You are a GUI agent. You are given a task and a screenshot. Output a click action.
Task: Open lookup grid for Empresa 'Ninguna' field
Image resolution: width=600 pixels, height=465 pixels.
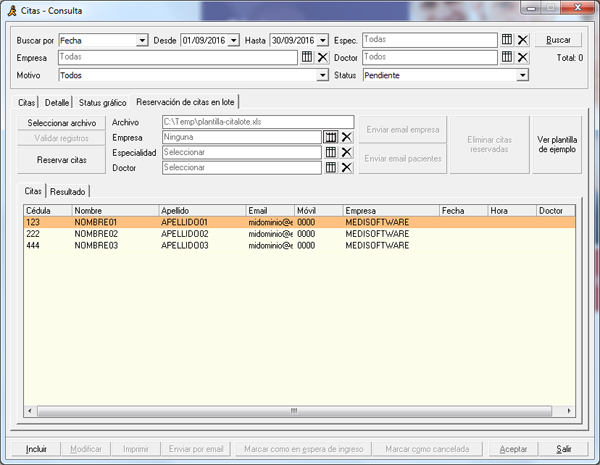tap(331, 137)
